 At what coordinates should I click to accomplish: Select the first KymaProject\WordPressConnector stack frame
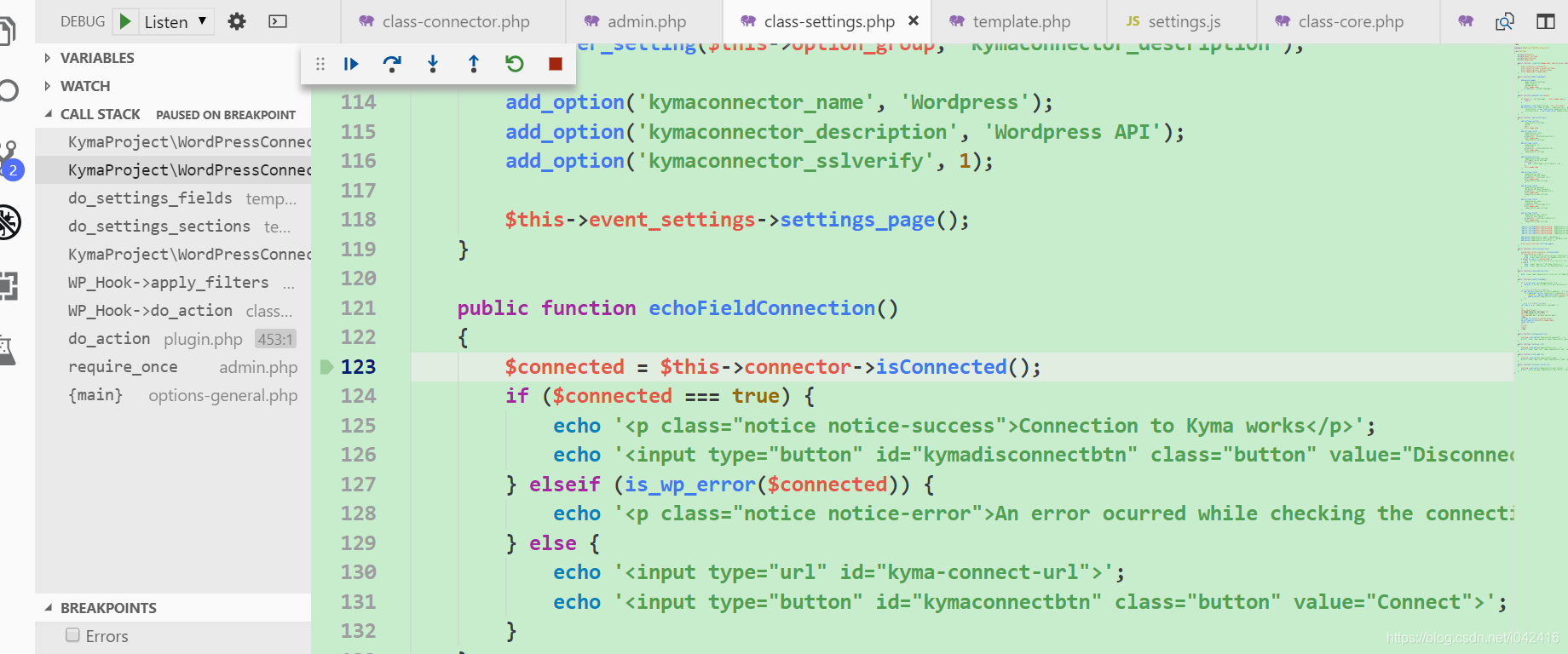(x=173, y=142)
